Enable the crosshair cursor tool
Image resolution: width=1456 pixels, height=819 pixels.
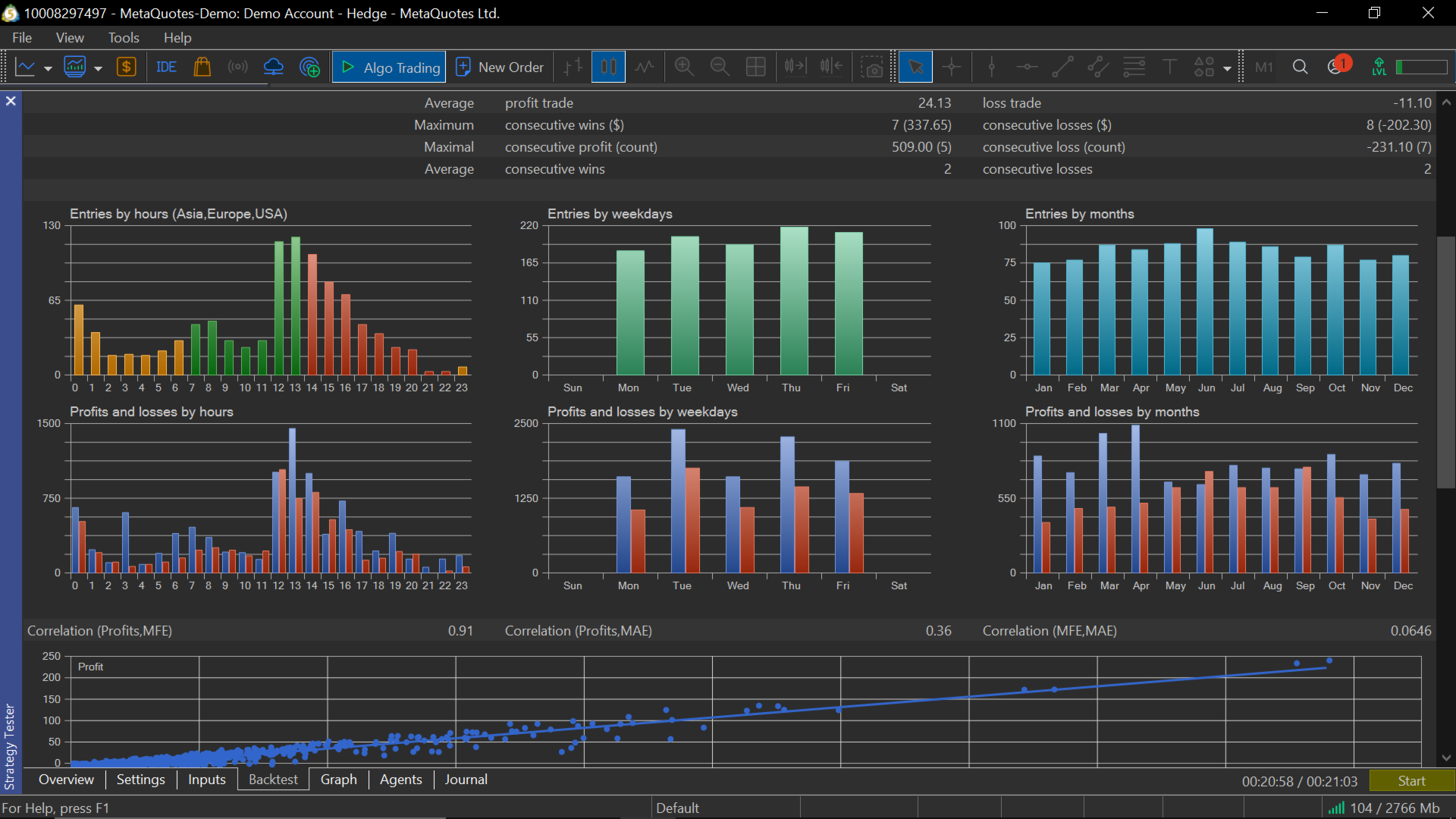(x=951, y=67)
